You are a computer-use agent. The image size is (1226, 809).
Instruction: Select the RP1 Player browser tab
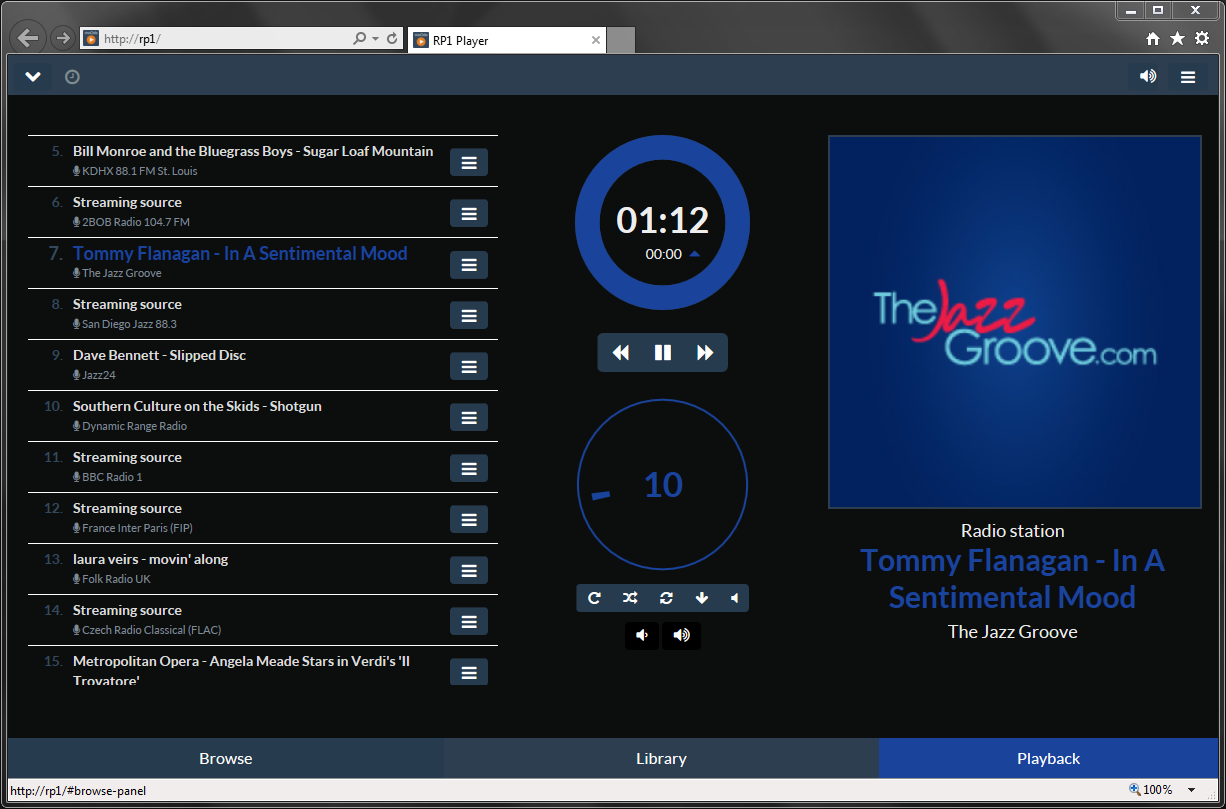tap(506, 40)
